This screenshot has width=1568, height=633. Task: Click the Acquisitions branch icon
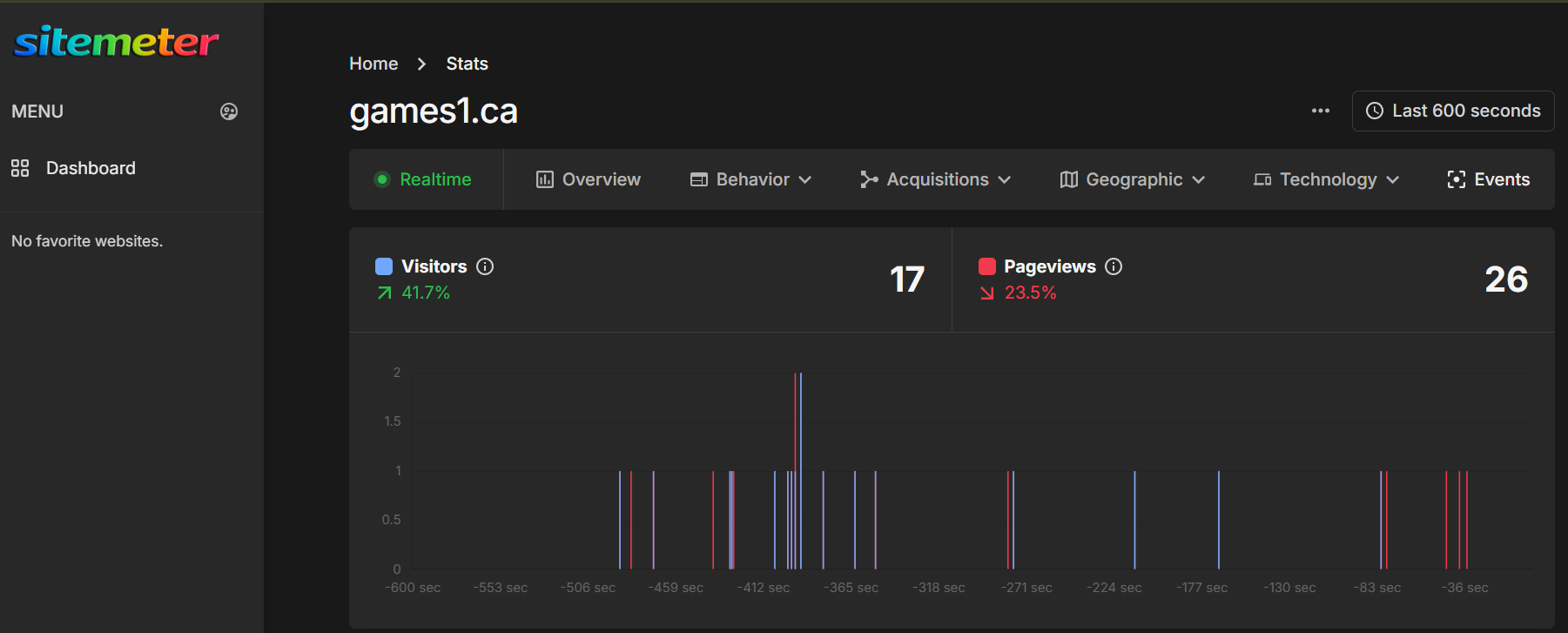(x=869, y=179)
